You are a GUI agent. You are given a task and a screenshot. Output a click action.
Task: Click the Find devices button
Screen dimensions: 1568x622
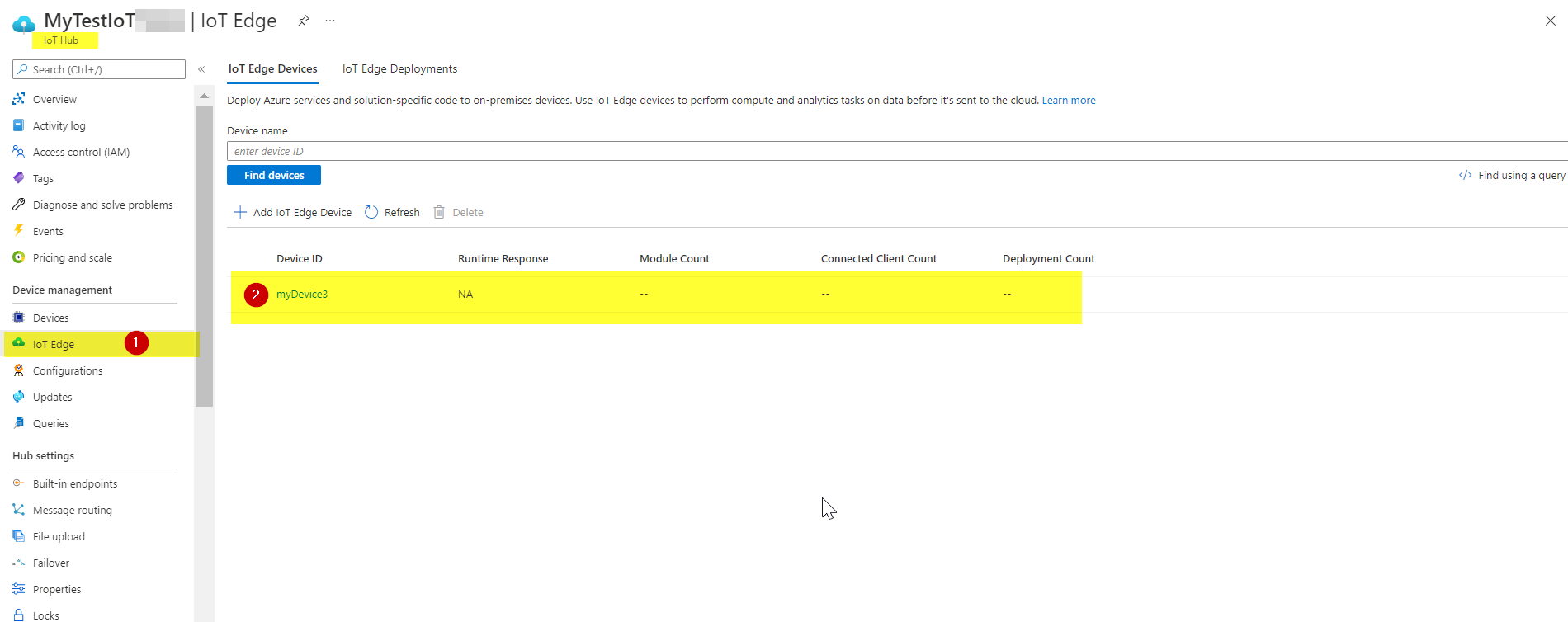[x=274, y=175]
